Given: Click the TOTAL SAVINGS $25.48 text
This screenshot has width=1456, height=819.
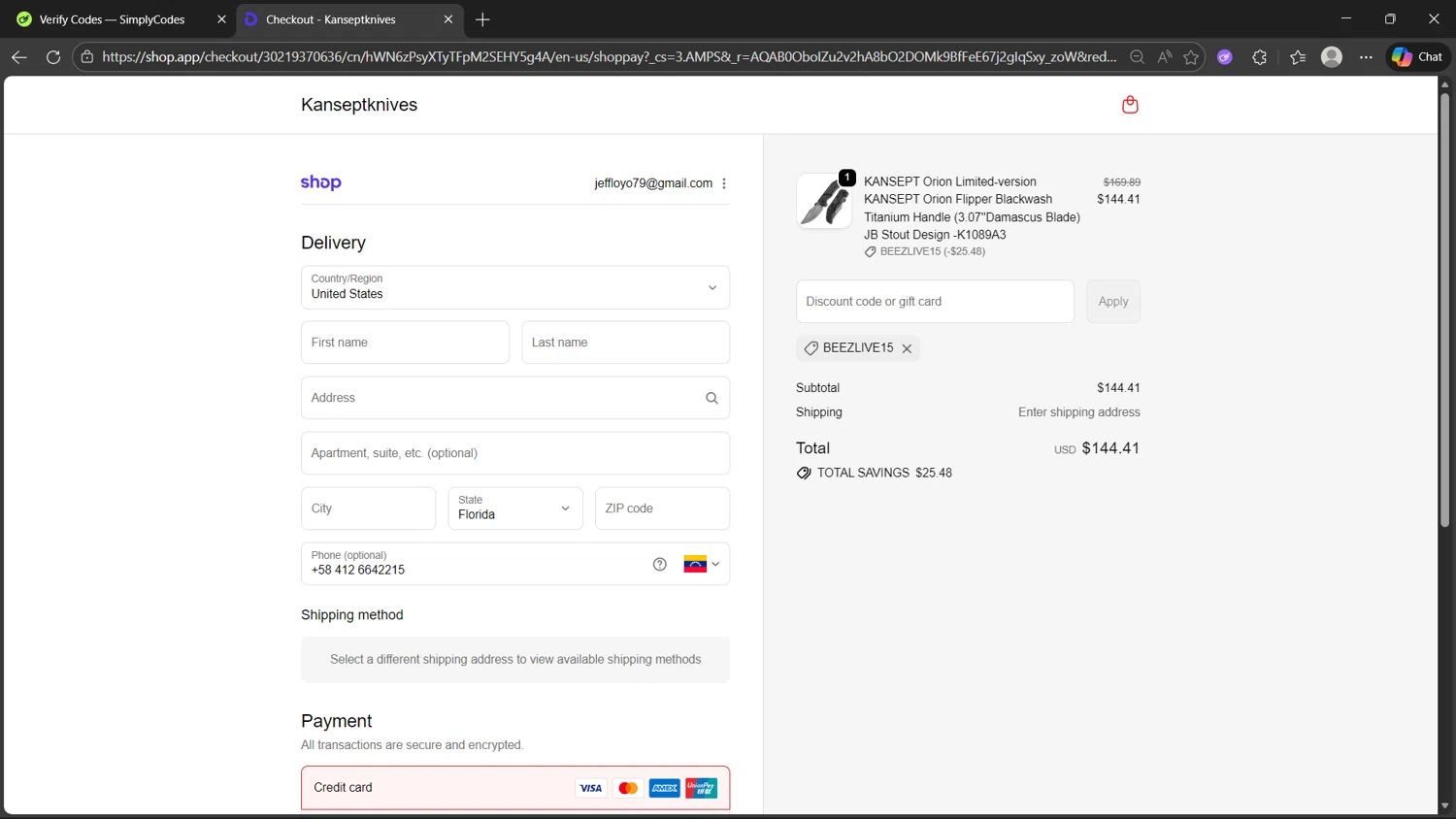Looking at the screenshot, I should click(884, 474).
